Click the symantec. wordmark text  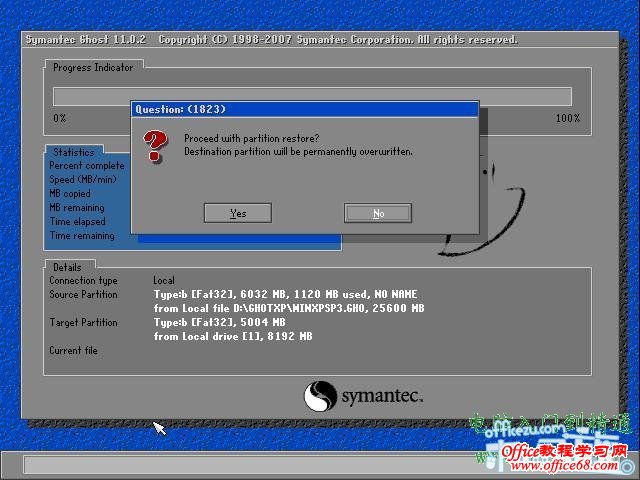point(382,396)
